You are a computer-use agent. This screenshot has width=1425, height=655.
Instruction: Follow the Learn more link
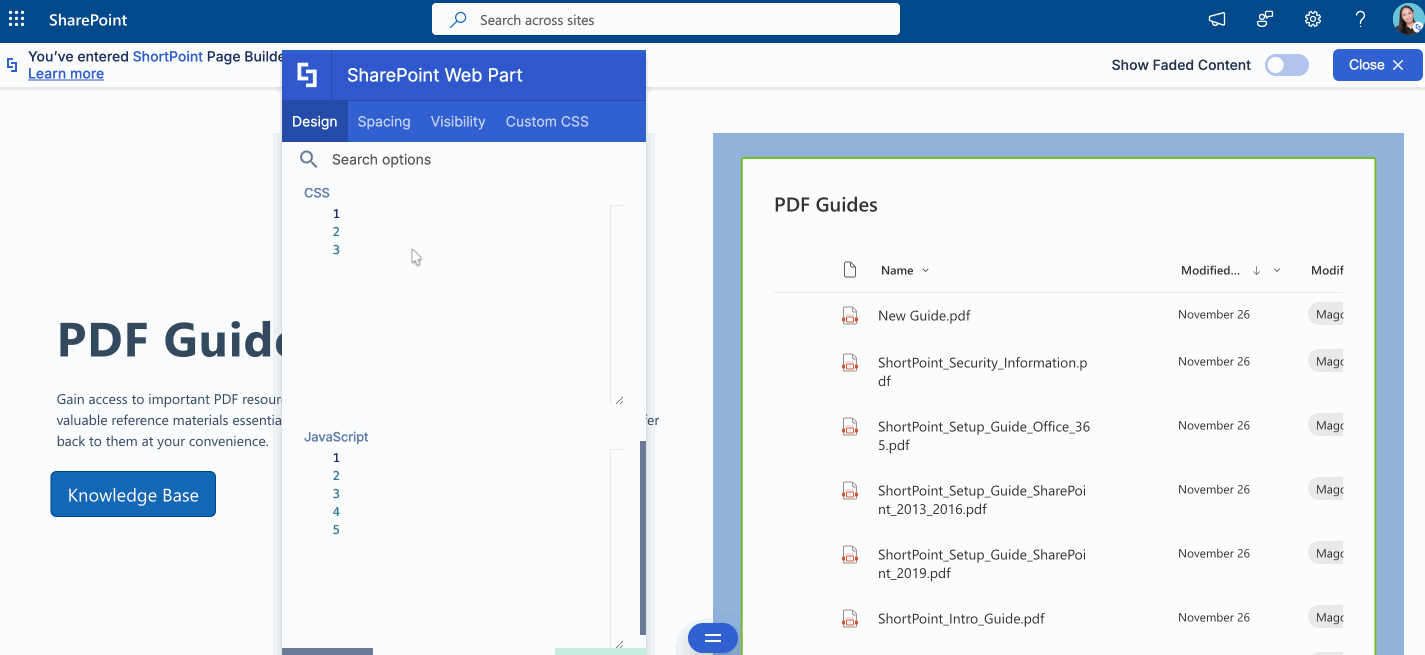tap(66, 74)
